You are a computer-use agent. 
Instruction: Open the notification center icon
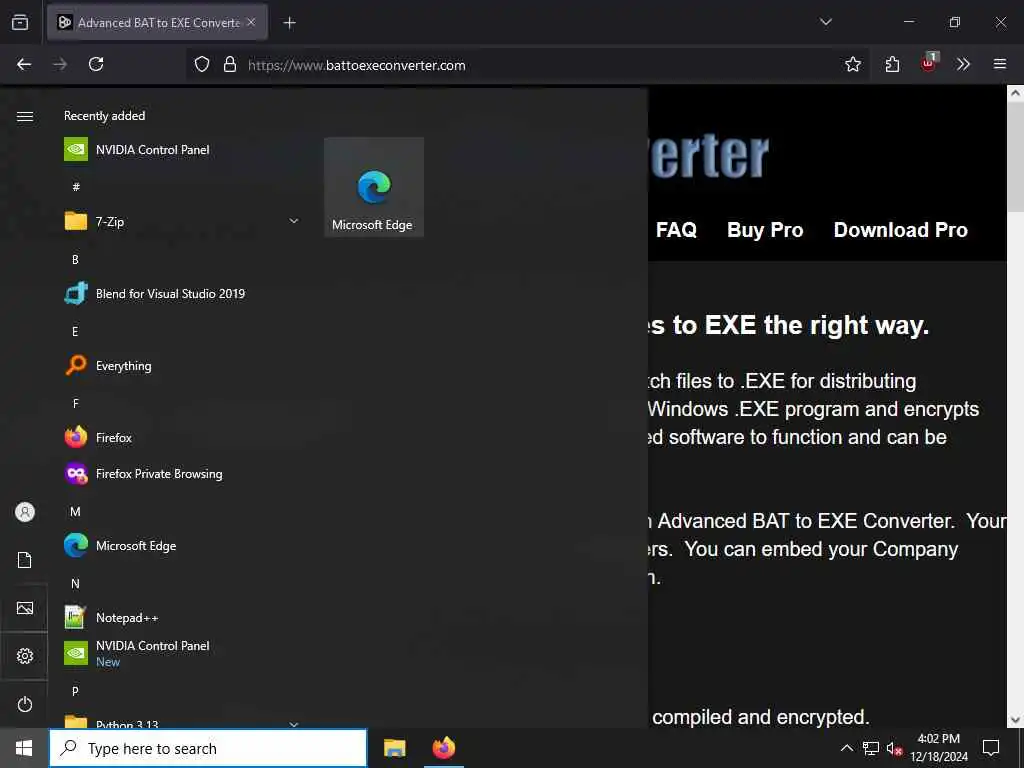click(x=991, y=748)
